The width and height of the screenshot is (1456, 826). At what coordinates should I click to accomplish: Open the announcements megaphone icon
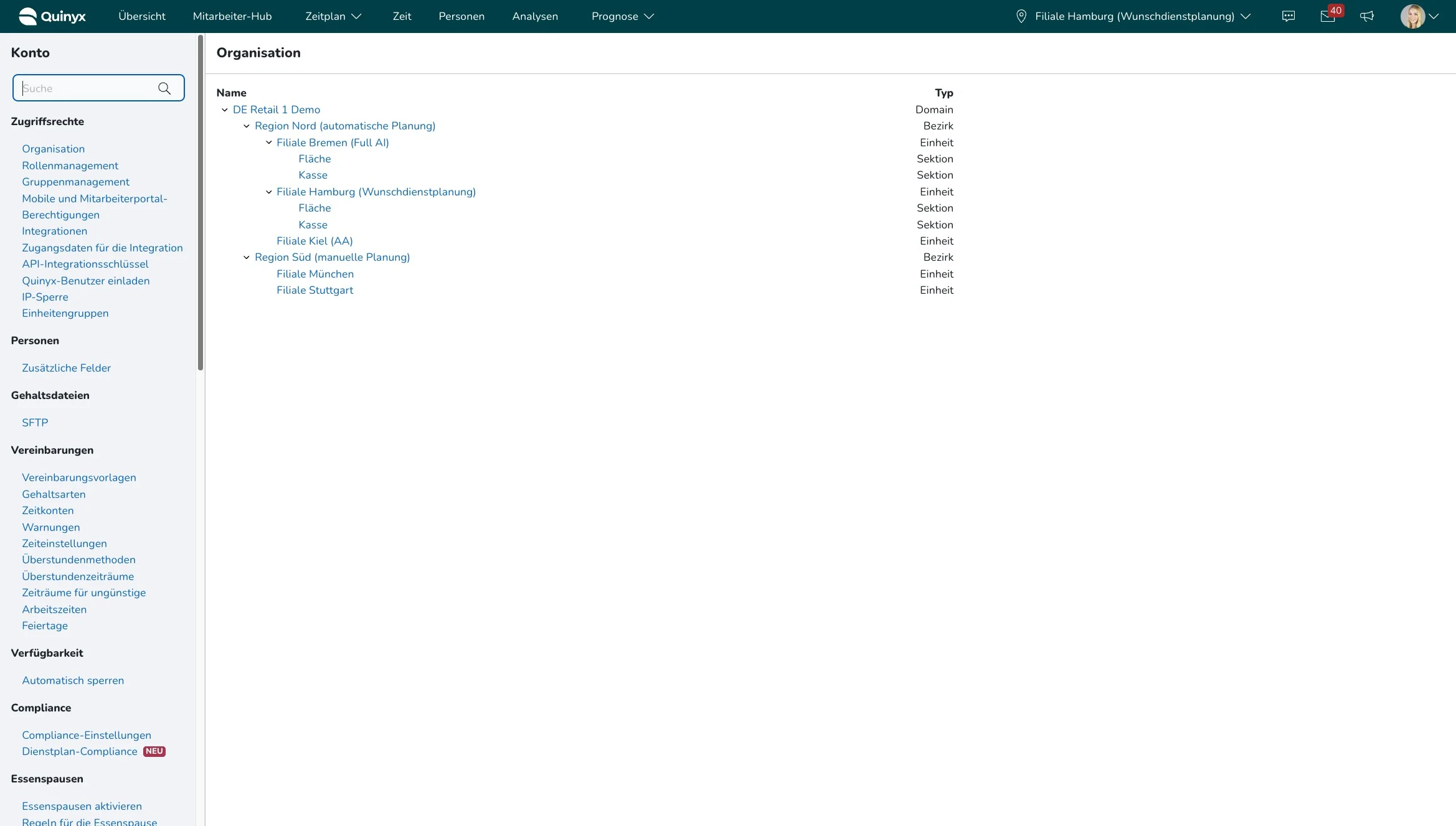pos(1367,16)
